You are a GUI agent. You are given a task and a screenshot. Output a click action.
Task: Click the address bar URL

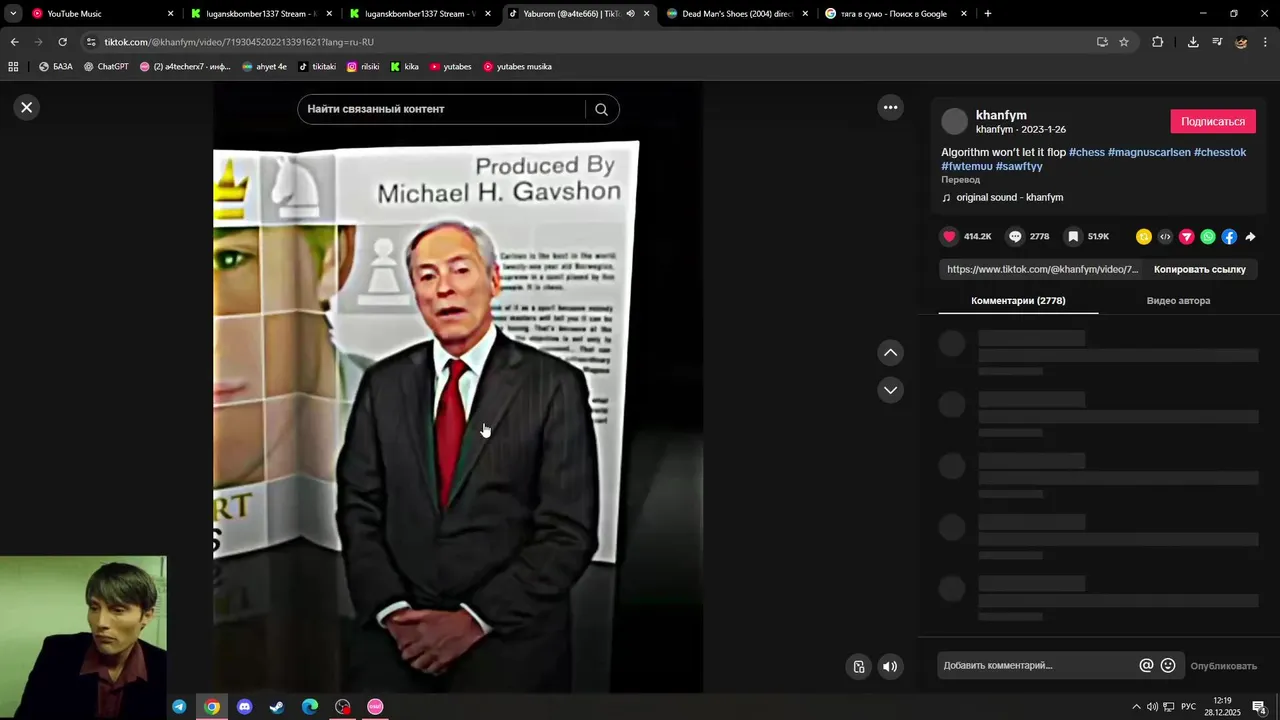(240, 42)
